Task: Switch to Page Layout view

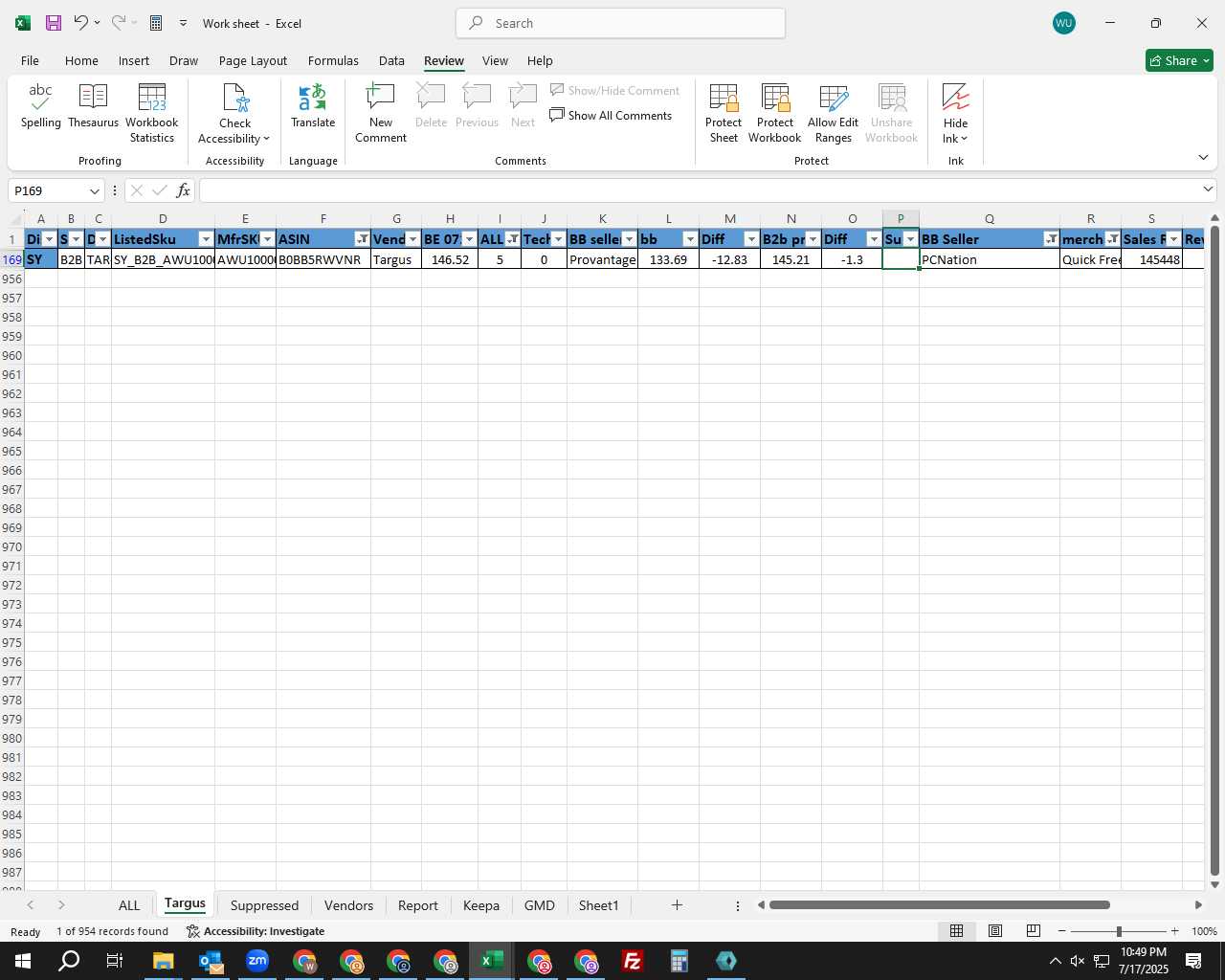Action: click(x=995, y=931)
